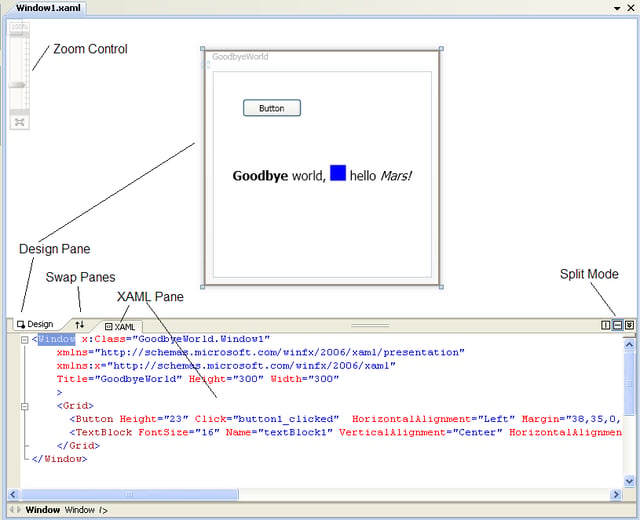Collapse the Window element outline node

tap(24, 340)
